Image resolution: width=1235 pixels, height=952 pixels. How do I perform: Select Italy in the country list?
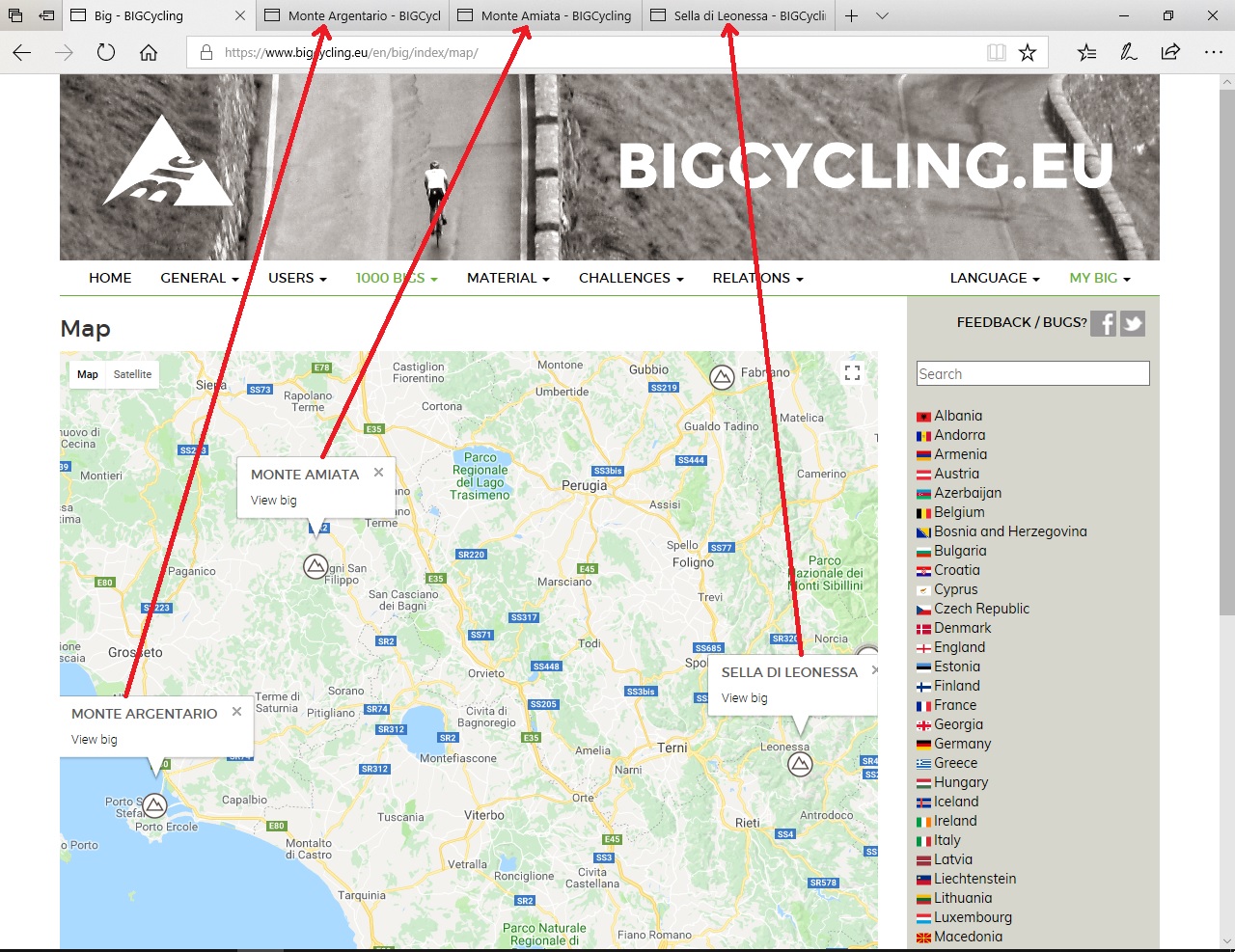(x=947, y=840)
